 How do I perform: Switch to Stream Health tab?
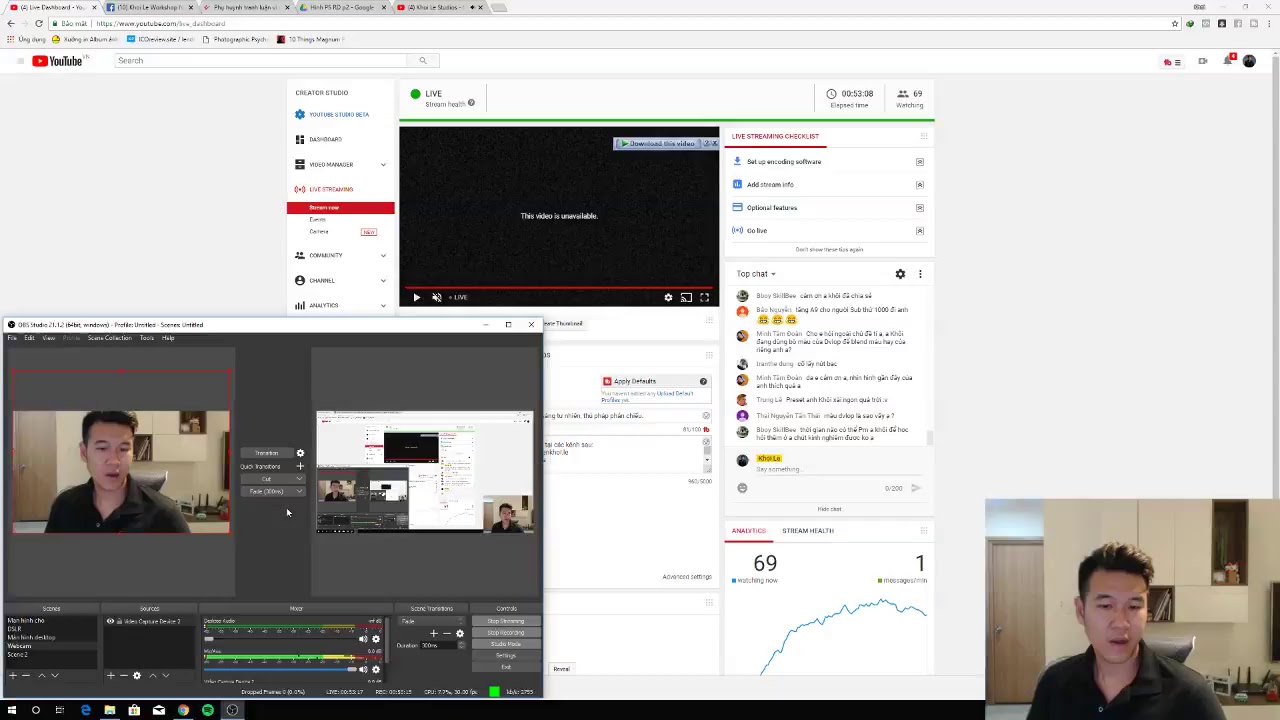point(807,531)
